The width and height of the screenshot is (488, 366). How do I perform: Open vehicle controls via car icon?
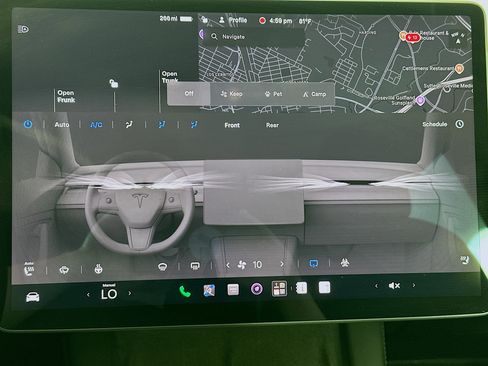click(33, 296)
